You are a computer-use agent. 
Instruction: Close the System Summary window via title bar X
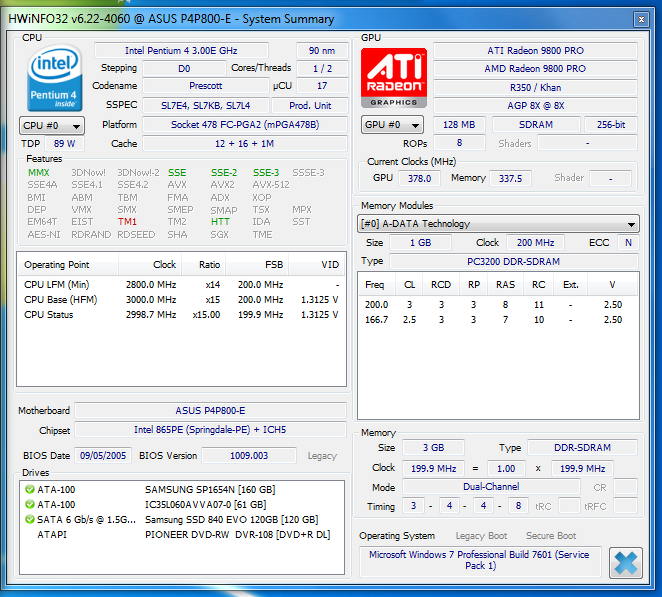coord(641,19)
